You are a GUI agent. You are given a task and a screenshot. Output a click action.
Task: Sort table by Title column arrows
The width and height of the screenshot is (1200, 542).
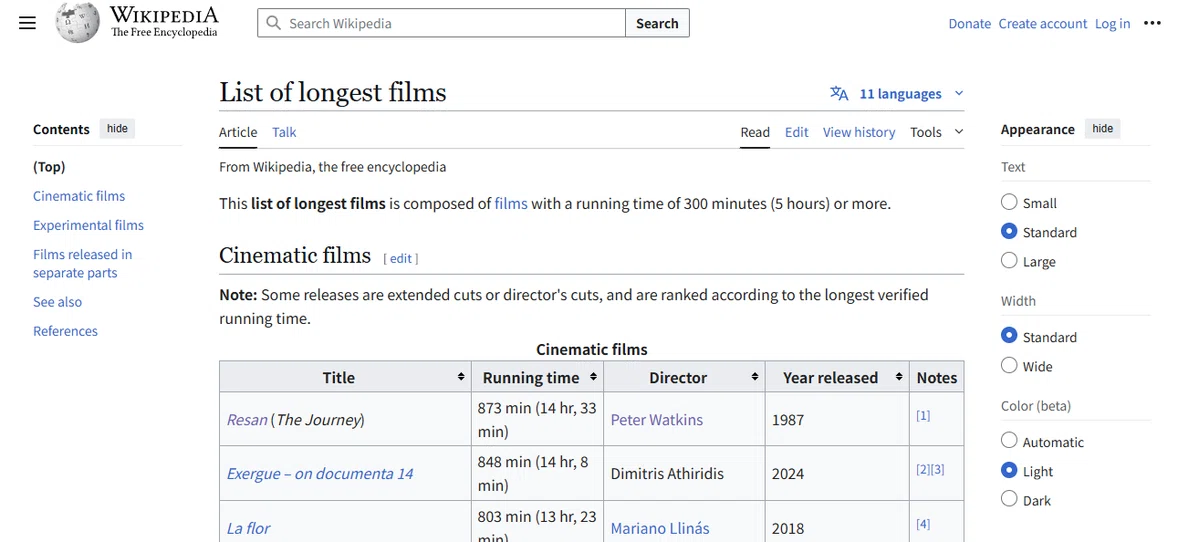pos(461,377)
